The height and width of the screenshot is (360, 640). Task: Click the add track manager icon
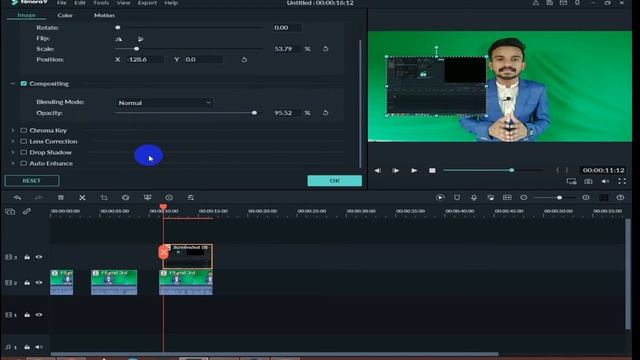pos(10,211)
